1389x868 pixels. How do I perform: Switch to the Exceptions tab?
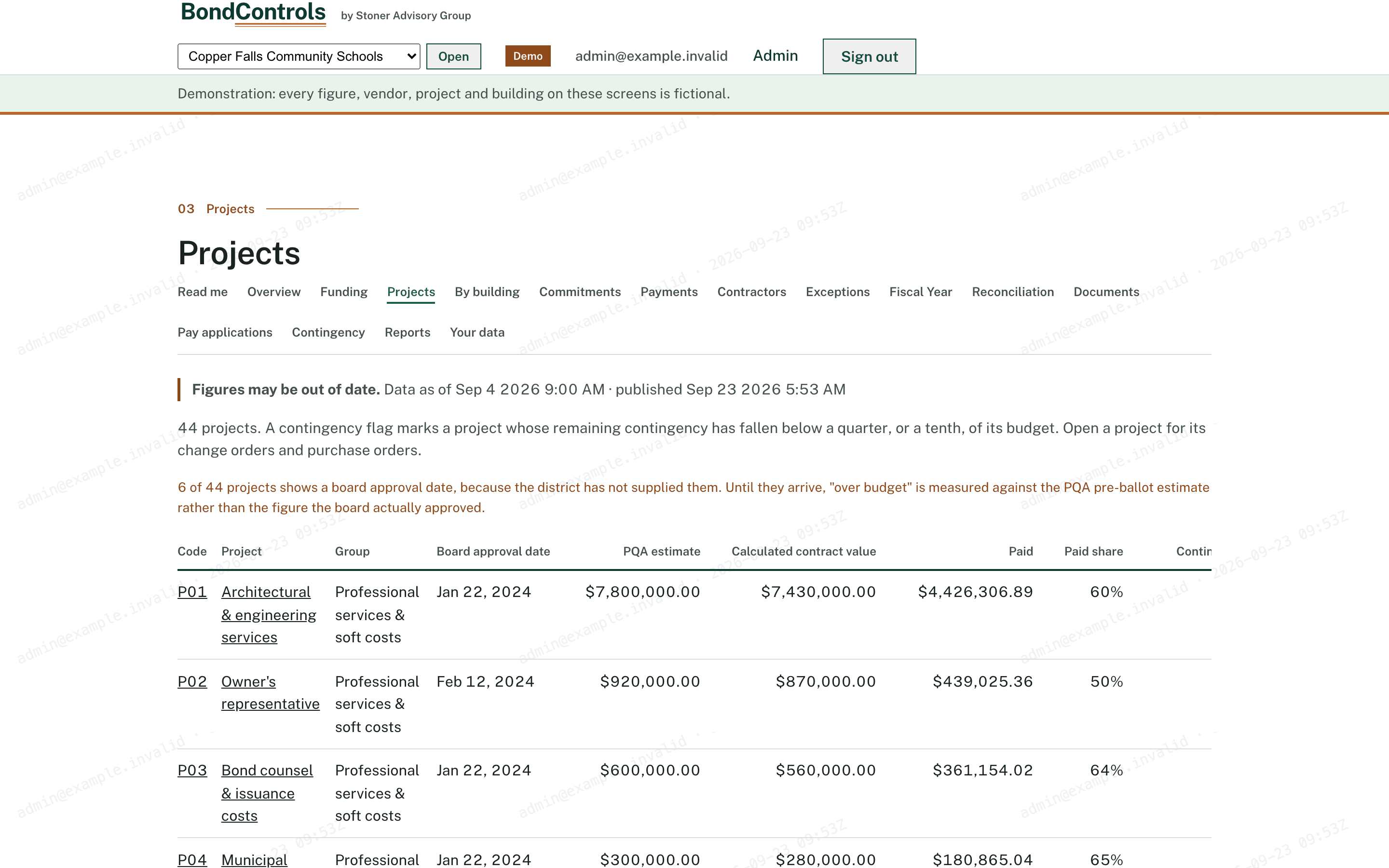837,292
